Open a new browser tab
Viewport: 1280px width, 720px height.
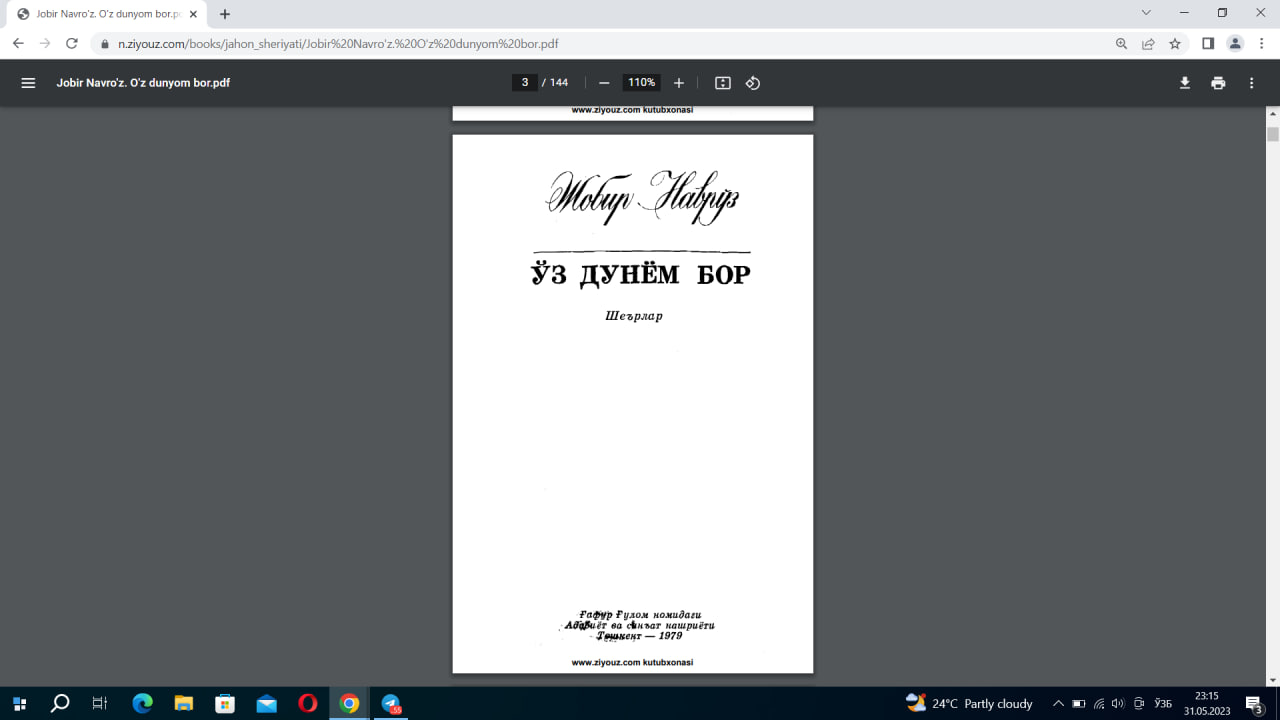[225, 14]
